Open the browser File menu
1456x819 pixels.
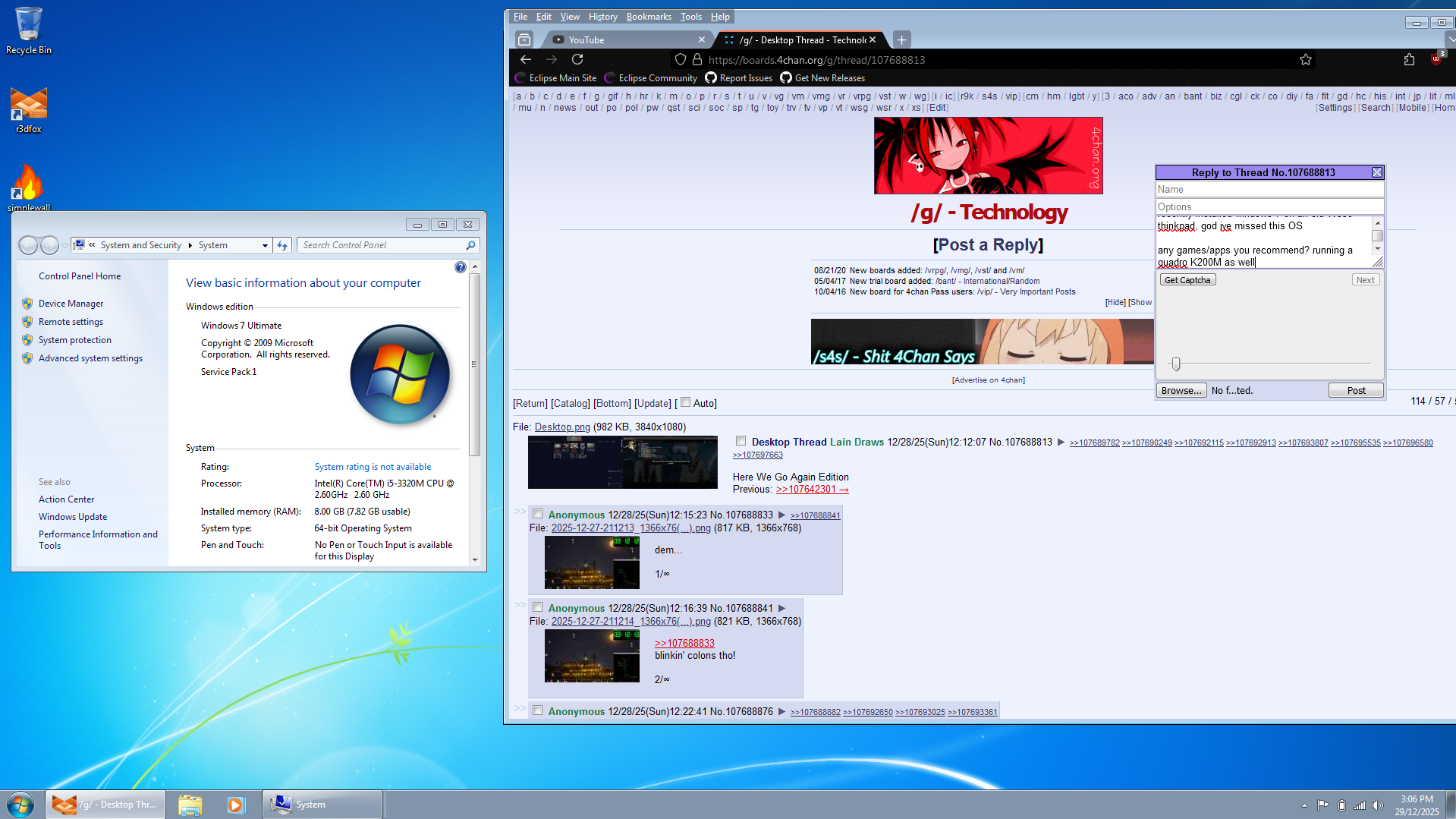(x=520, y=17)
